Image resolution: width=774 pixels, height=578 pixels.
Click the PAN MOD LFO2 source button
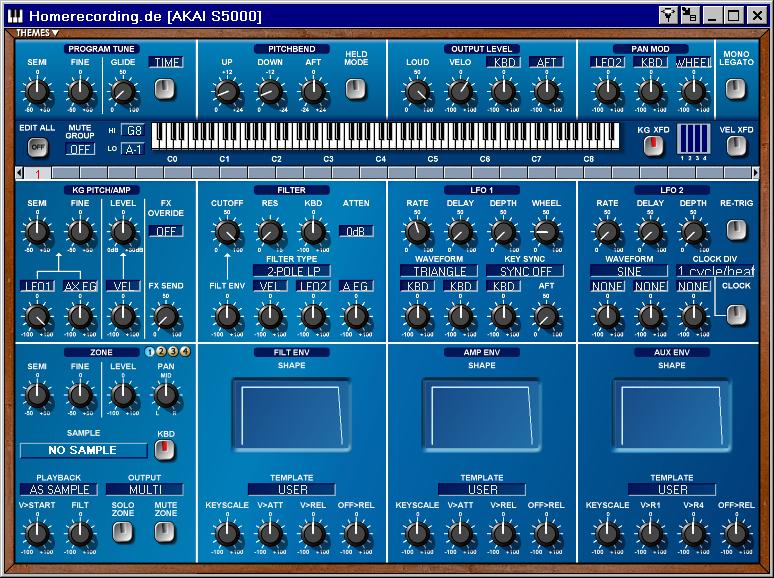(x=608, y=62)
